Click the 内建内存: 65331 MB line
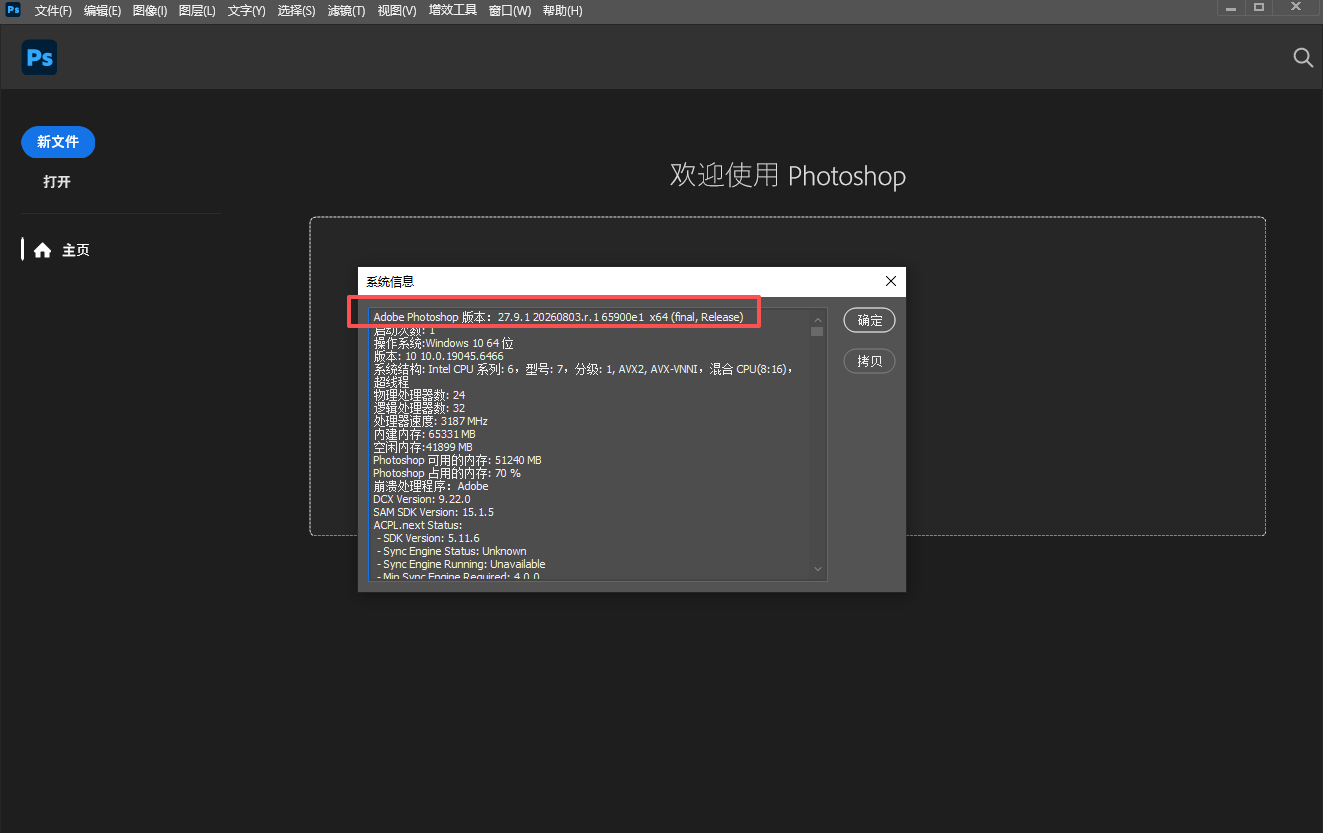Image resolution: width=1323 pixels, height=833 pixels. point(424,434)
